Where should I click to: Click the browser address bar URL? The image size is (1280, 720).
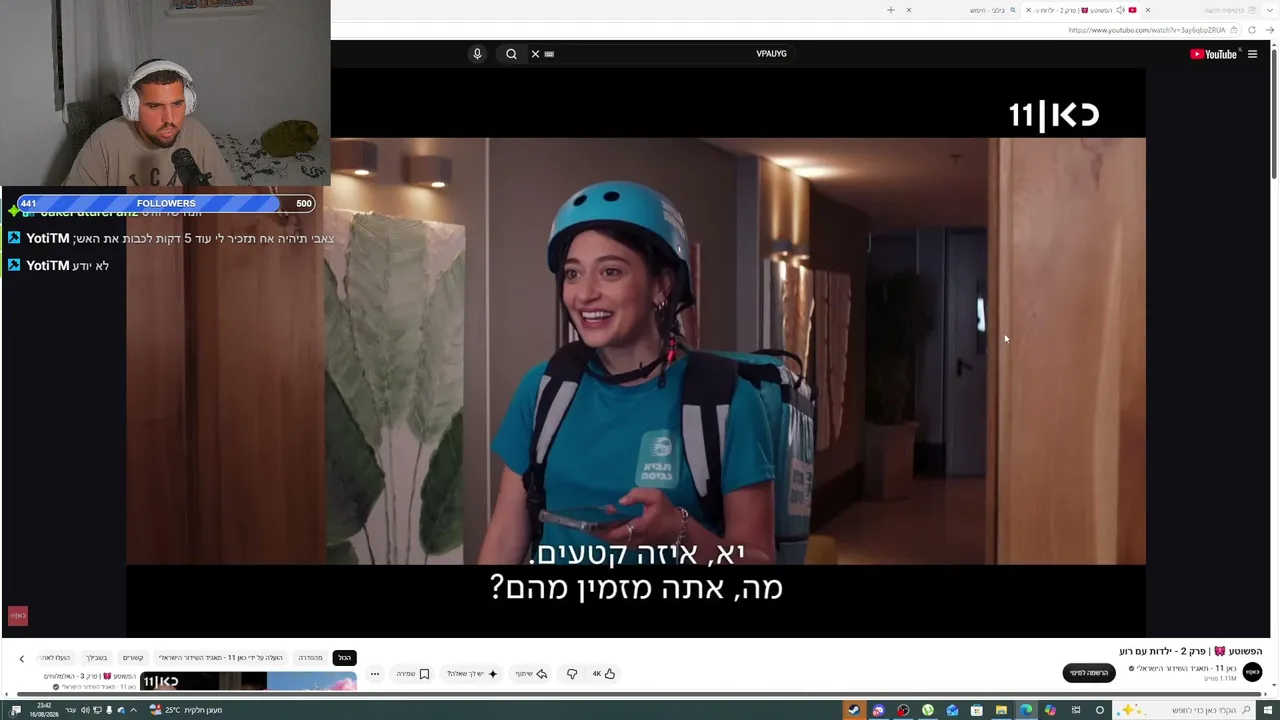pos(1146,30)
